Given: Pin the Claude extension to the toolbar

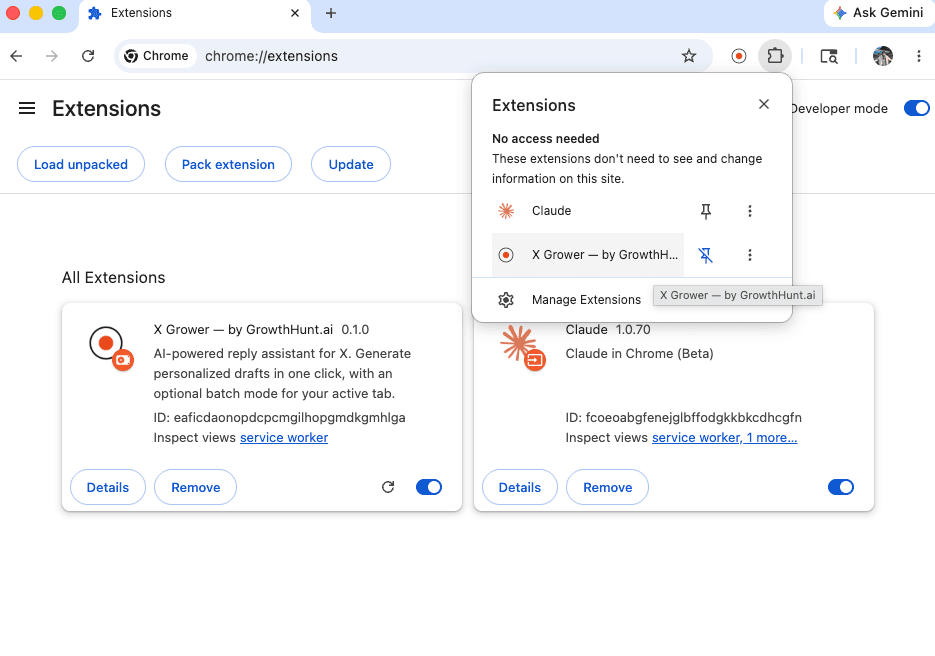Looking at the screenshot, I should pyautogui.click(x=705, y=211).
